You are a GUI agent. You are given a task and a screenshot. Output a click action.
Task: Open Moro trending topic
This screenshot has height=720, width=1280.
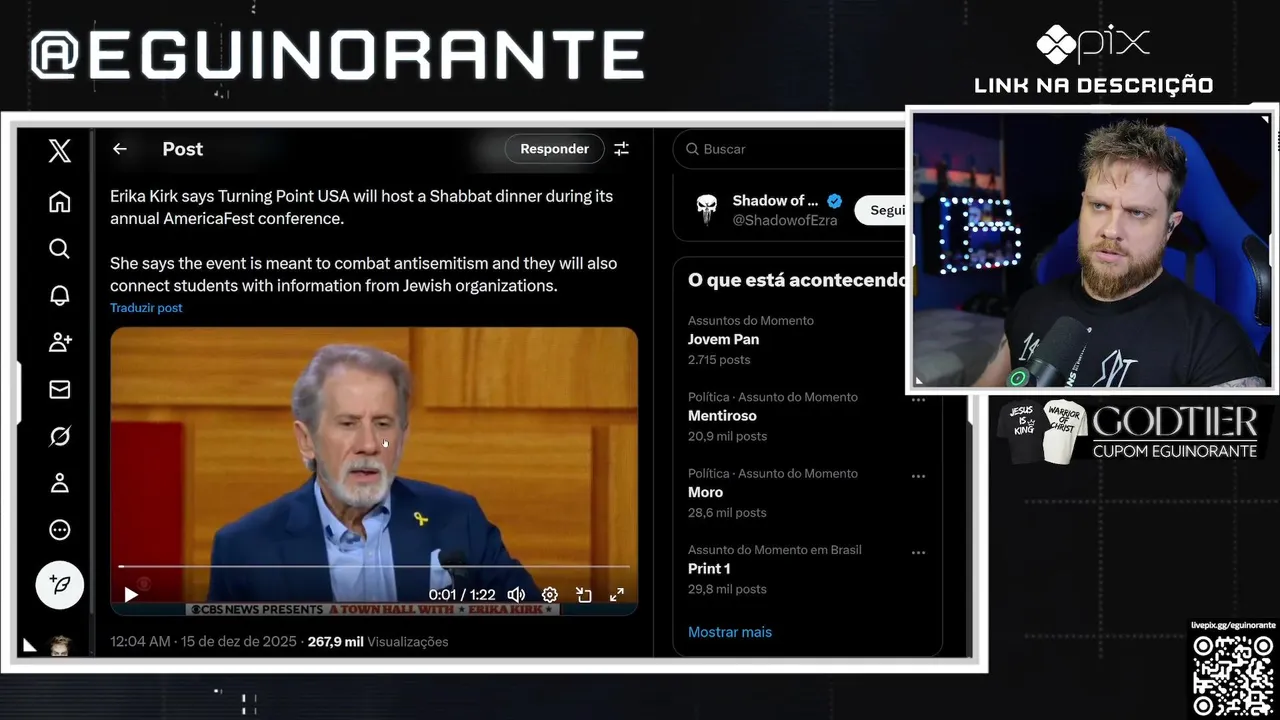click(x=705, y=493)
